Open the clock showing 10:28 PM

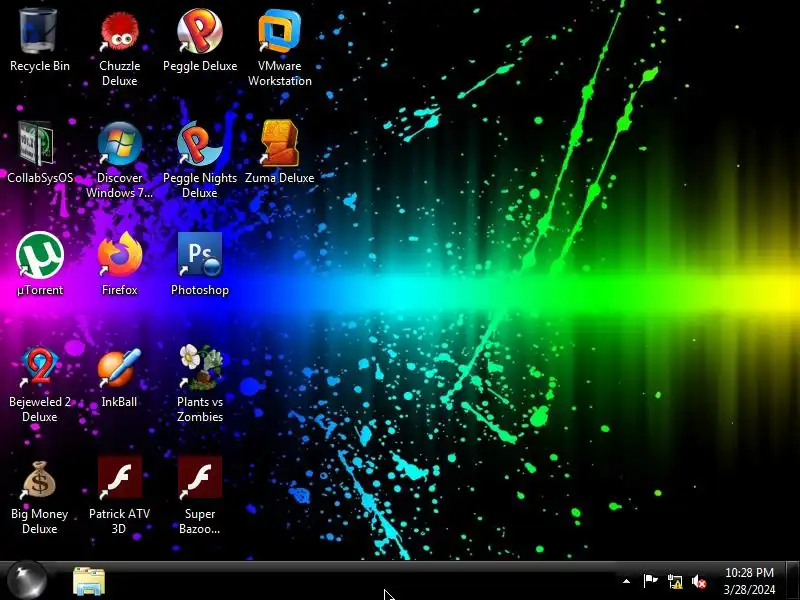coord(749,581)
